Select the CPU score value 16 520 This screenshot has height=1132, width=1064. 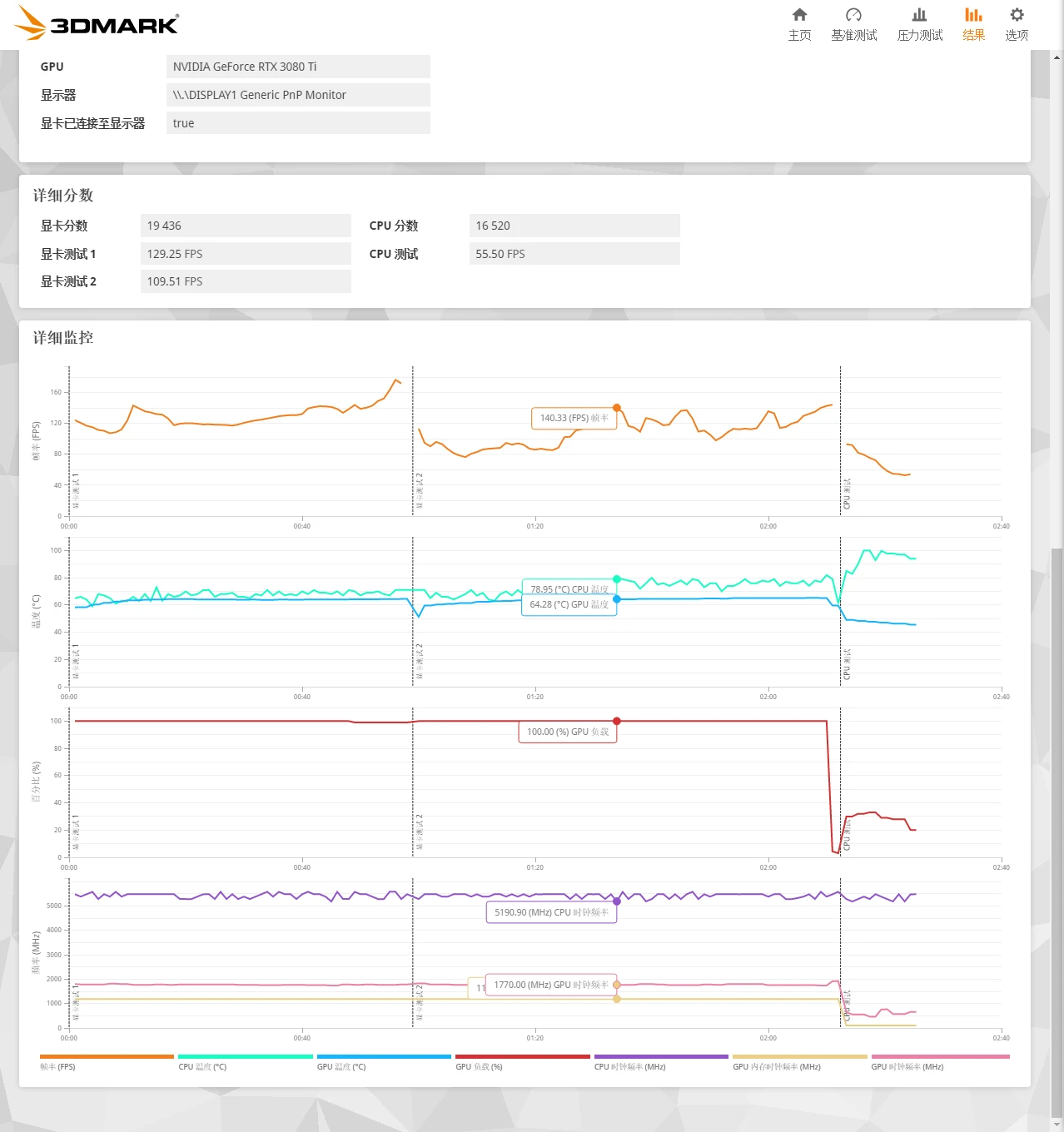click(x=574, y=226)
